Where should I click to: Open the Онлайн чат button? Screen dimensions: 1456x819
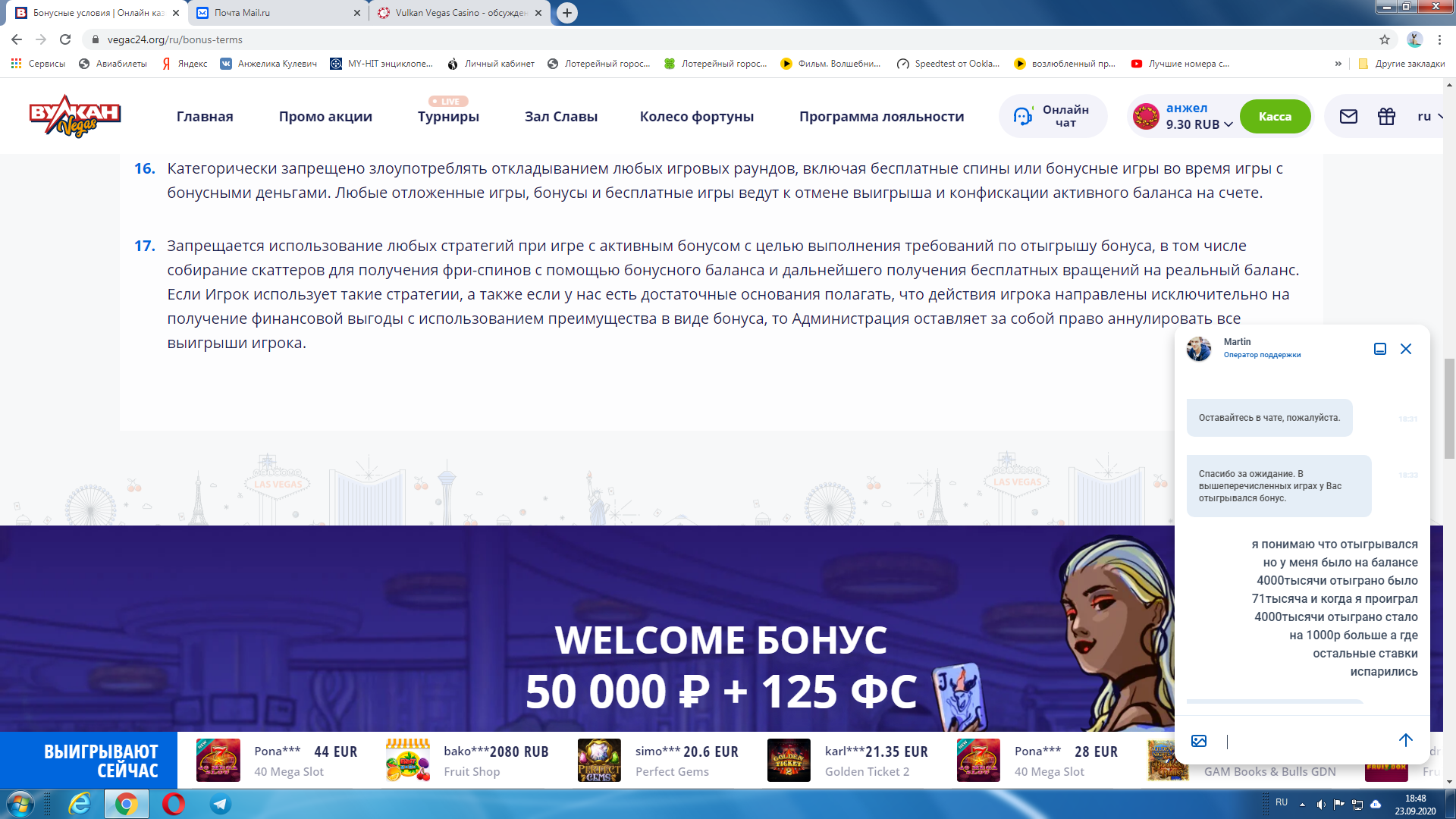(x=1053, y=116)
